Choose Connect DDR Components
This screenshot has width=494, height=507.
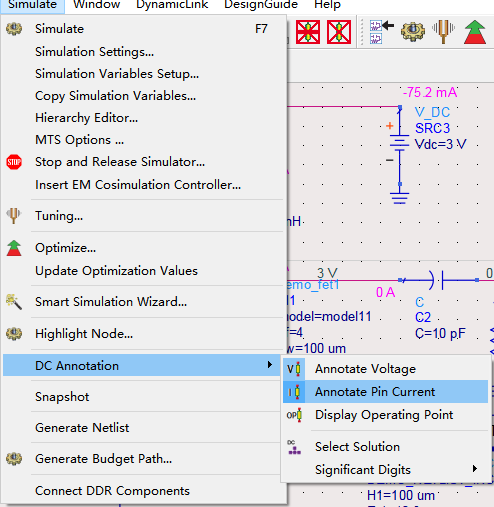point(144,491)
